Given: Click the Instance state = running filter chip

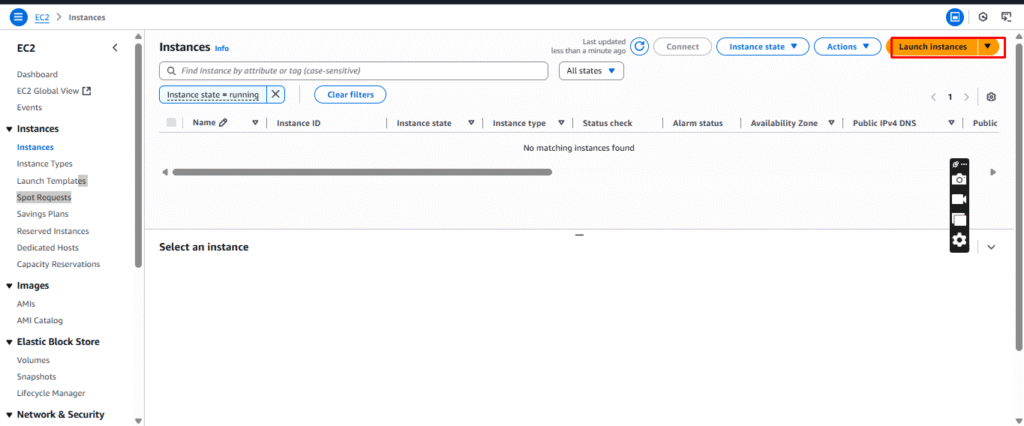Looking at the screenshot, I should click(213, 95).
